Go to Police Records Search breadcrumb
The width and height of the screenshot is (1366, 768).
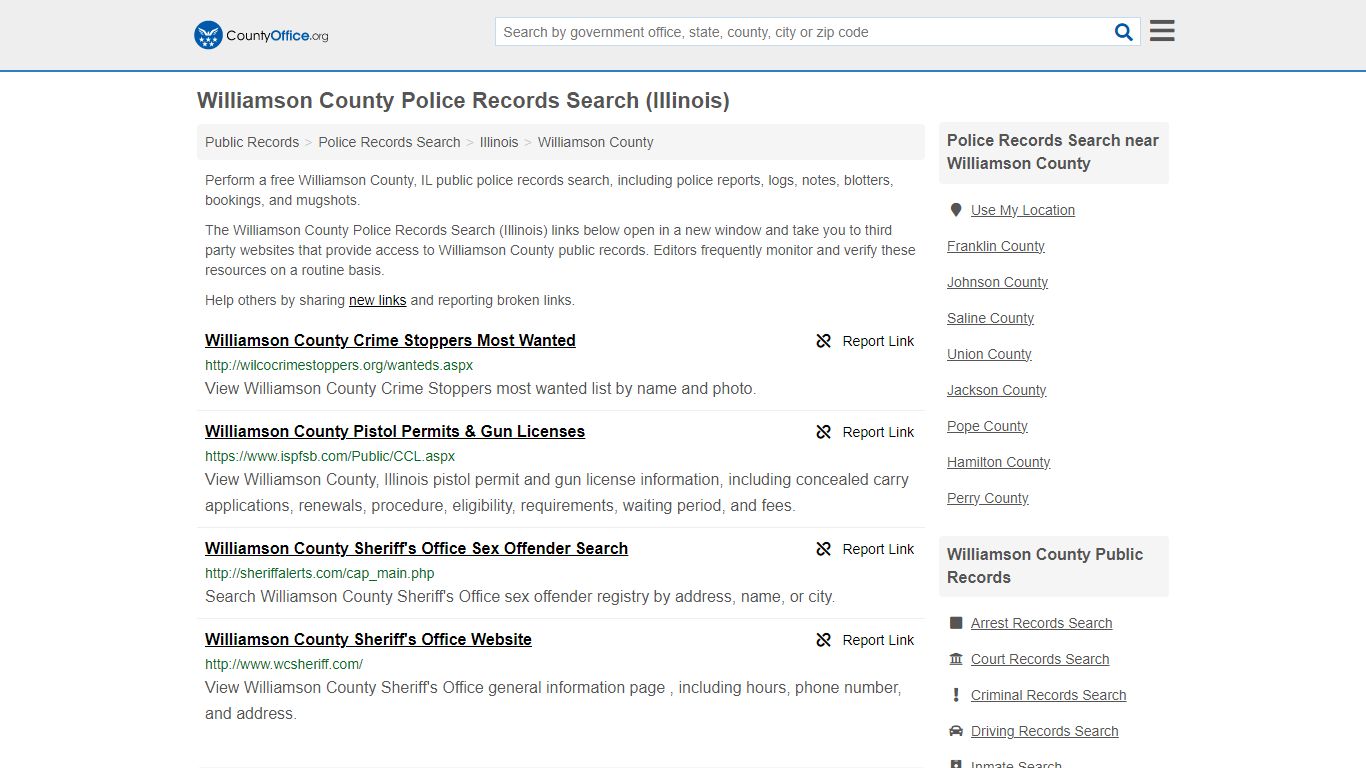[x=389, y=142]
